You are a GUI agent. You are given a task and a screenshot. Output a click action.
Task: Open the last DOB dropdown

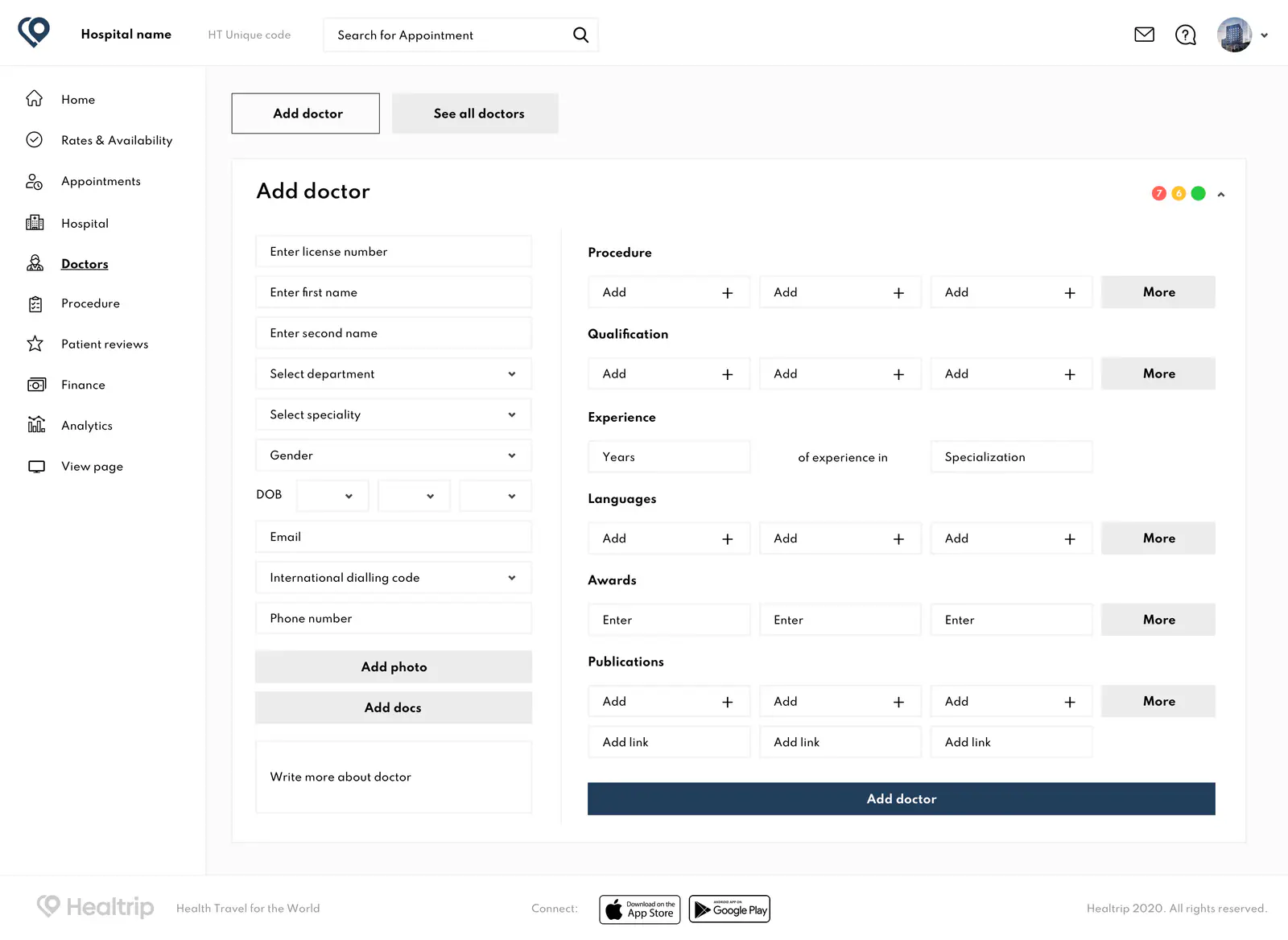(495, 496)
